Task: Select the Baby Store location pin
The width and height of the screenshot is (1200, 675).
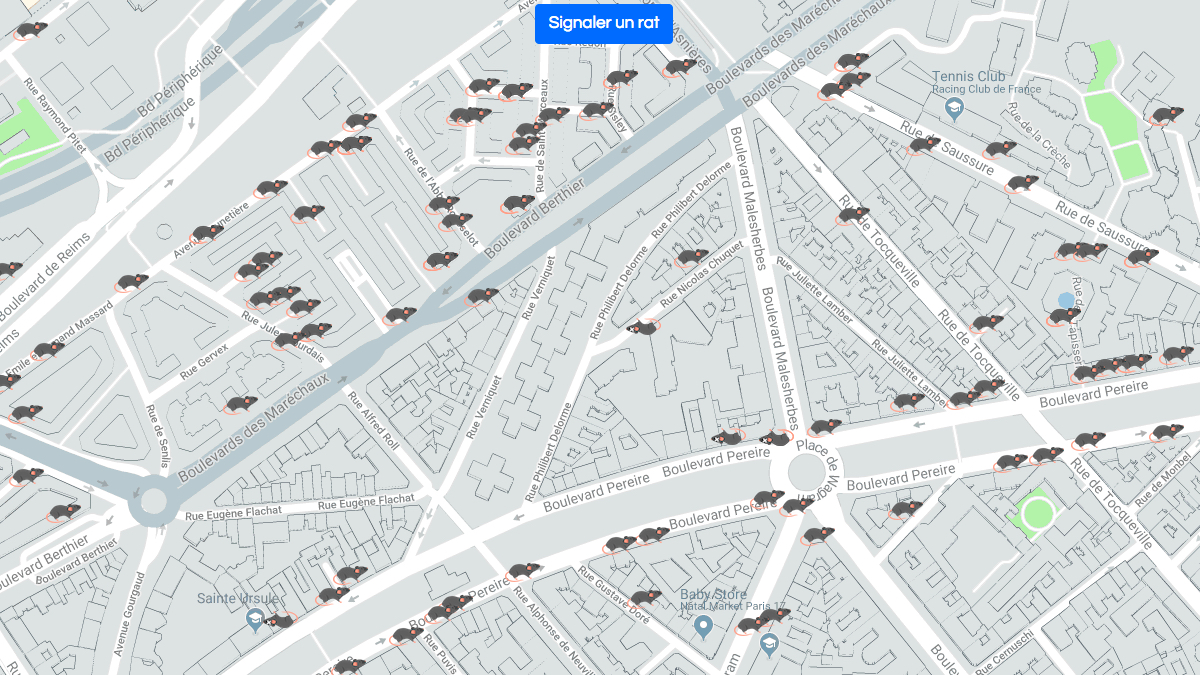Action: (x=703, y=627)
